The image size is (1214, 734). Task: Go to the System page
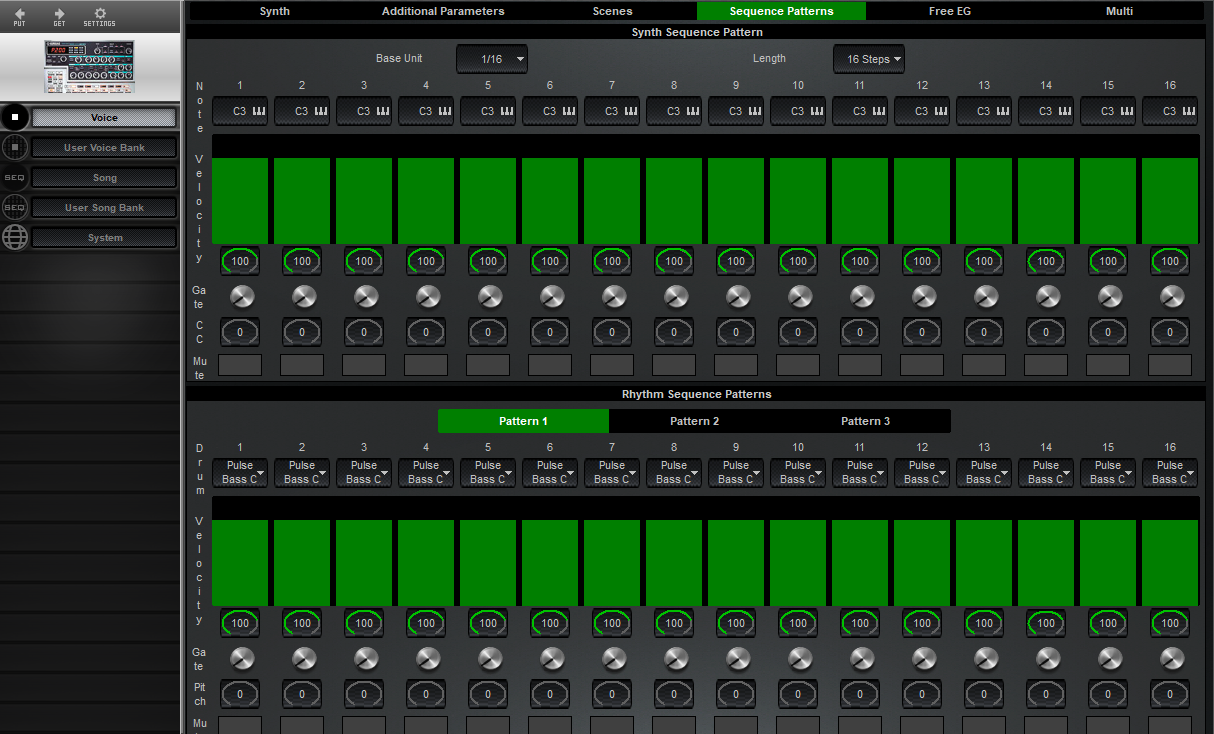[104, 237]
